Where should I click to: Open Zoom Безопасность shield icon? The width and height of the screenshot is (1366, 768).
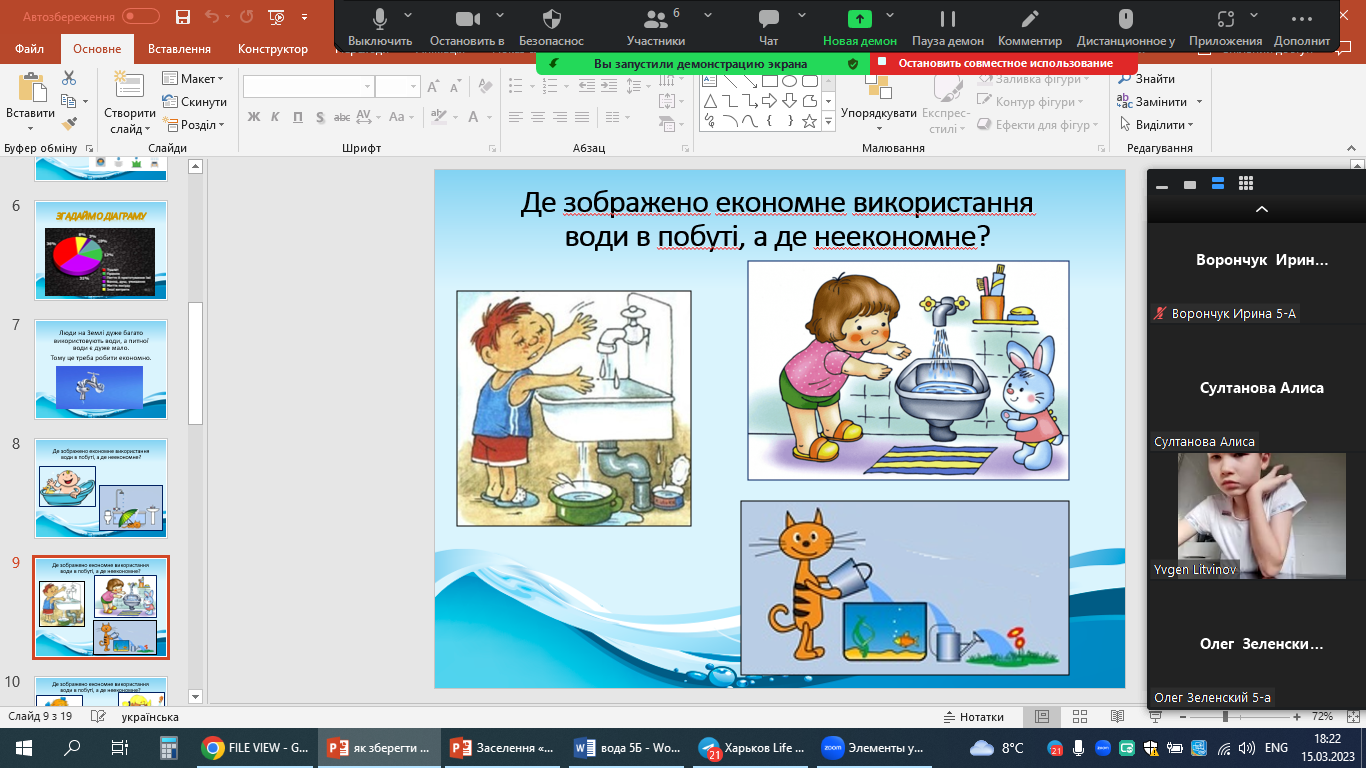pyautogui.click(x=551, y=19)
